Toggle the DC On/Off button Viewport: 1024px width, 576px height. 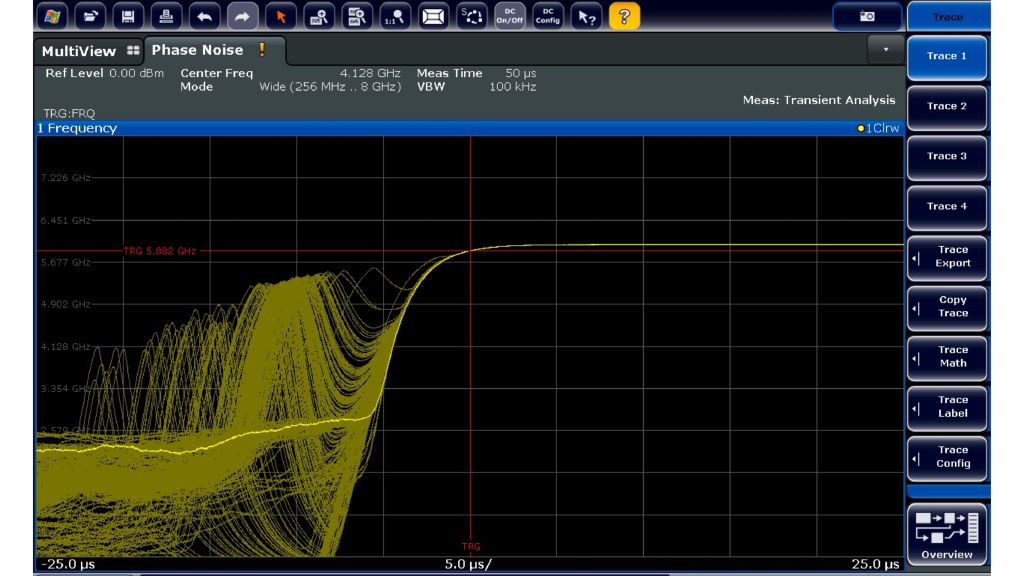(510, 16)
